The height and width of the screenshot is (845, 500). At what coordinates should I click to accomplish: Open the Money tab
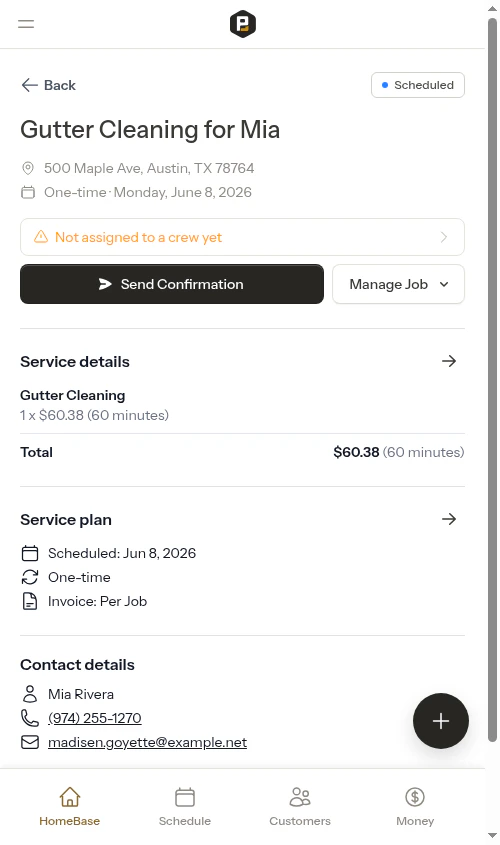coord(415,807)
